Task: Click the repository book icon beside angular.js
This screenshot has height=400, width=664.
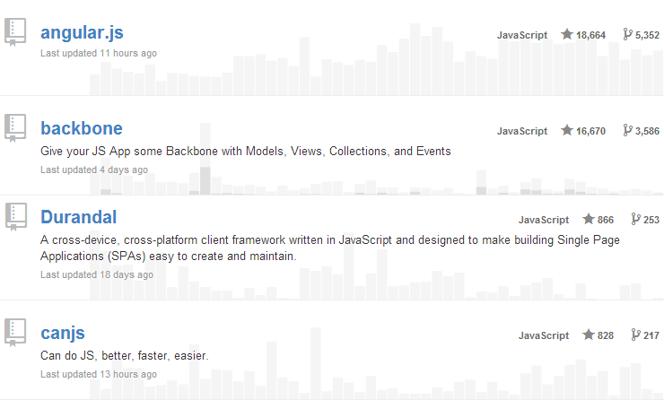Action: [x=15, y=32]
